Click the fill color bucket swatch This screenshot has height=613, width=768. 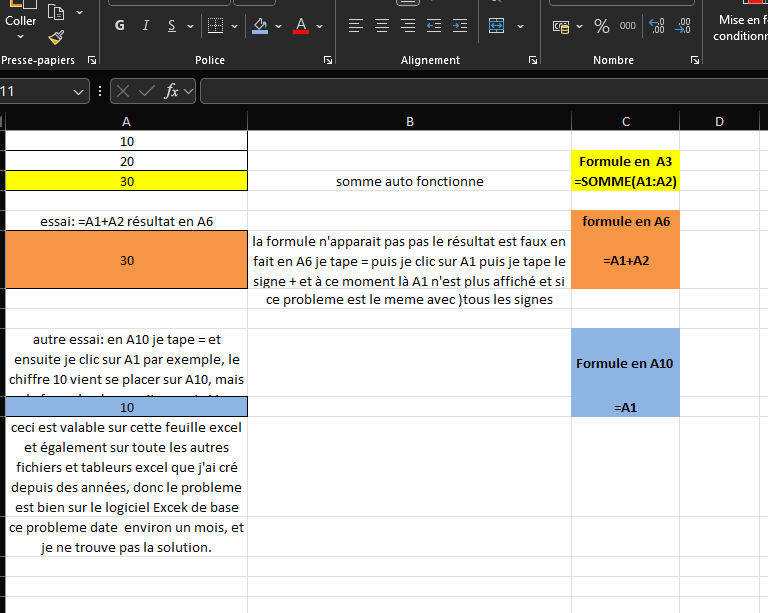click(260, 26)
